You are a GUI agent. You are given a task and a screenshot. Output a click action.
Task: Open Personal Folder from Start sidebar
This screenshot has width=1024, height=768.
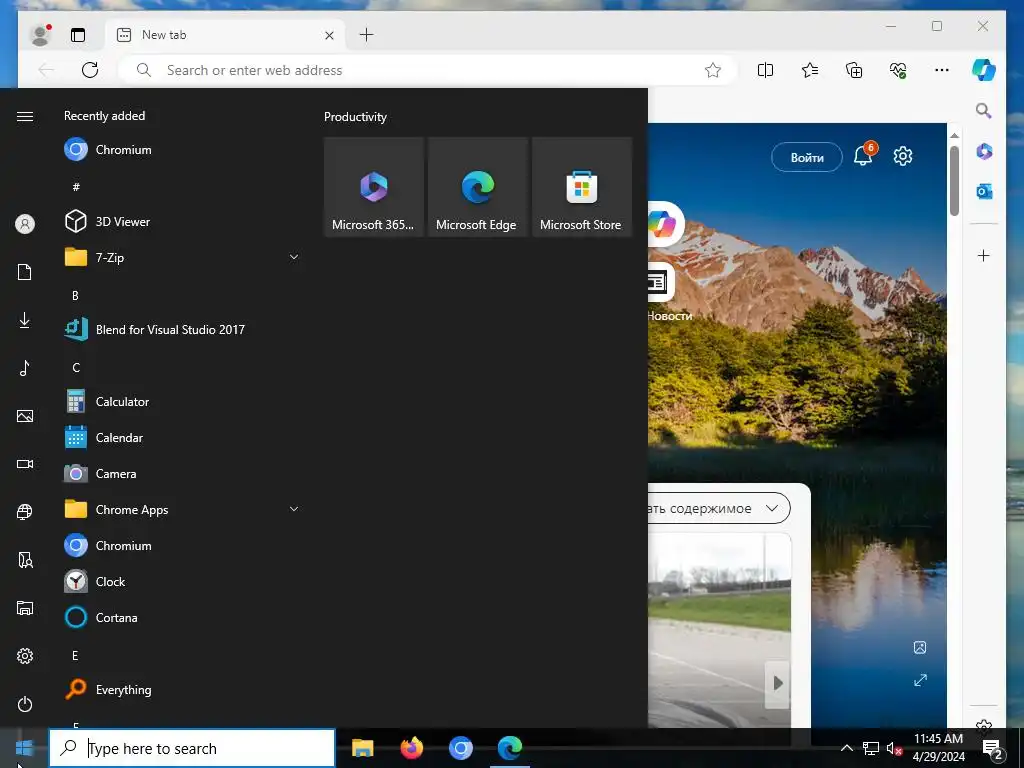pyautogui.click(x=25, y=560)
